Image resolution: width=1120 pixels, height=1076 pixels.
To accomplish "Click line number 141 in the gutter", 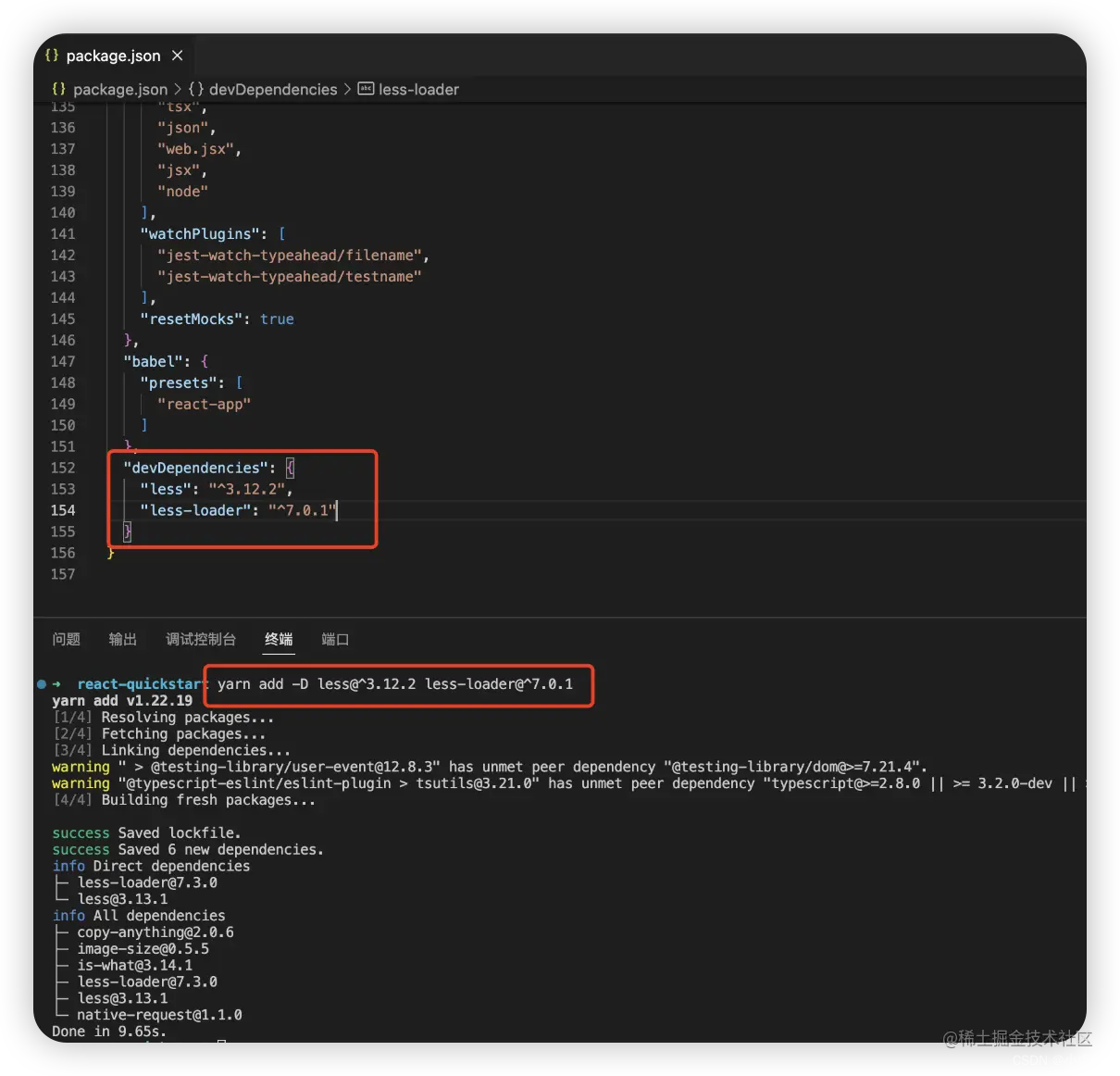I will coord(63,233).
